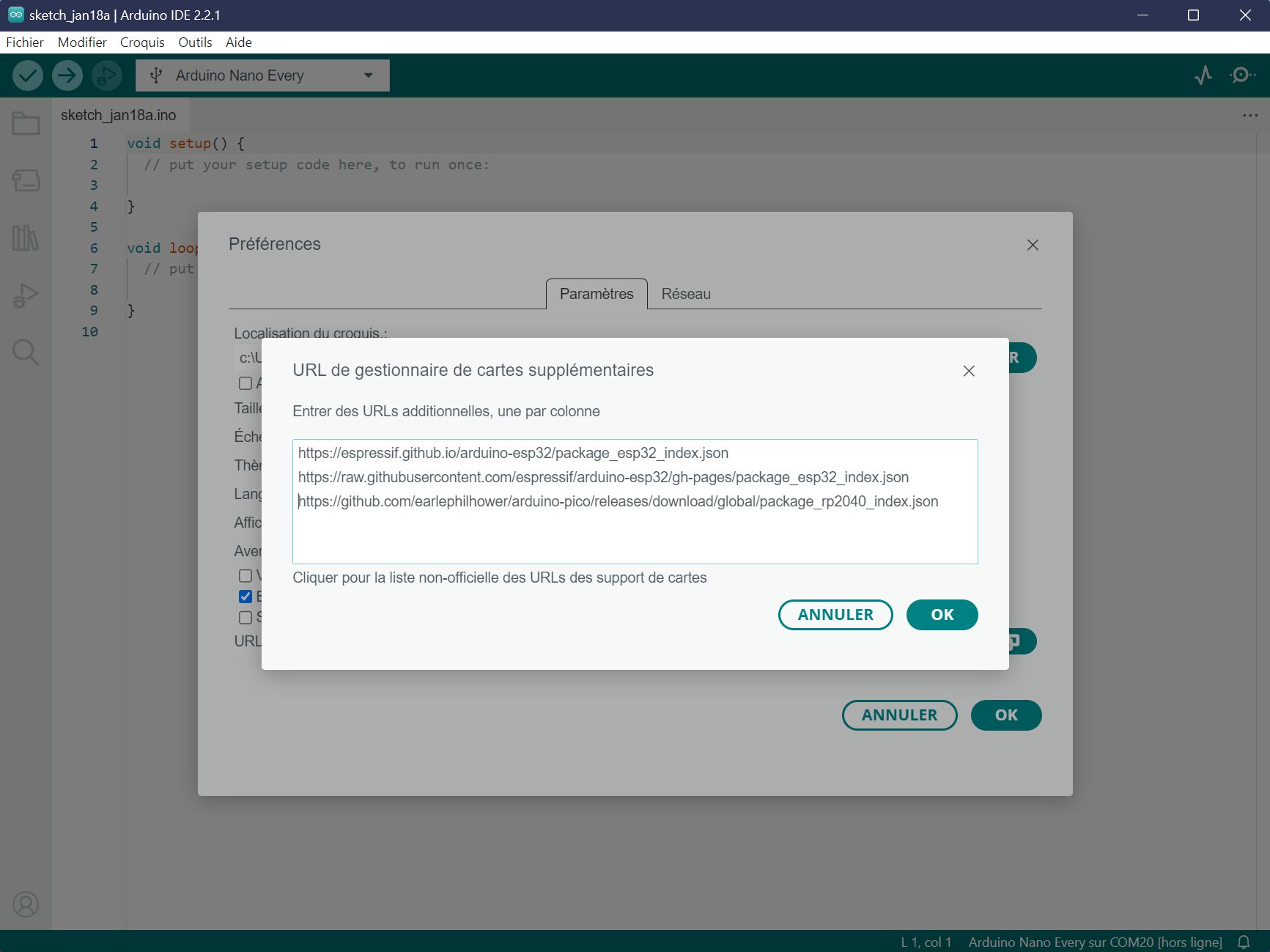The height and width of the screenshot is (952, 1270).
Task: Click the notifications bell in status bar
Action: (x=1244, y=942)
